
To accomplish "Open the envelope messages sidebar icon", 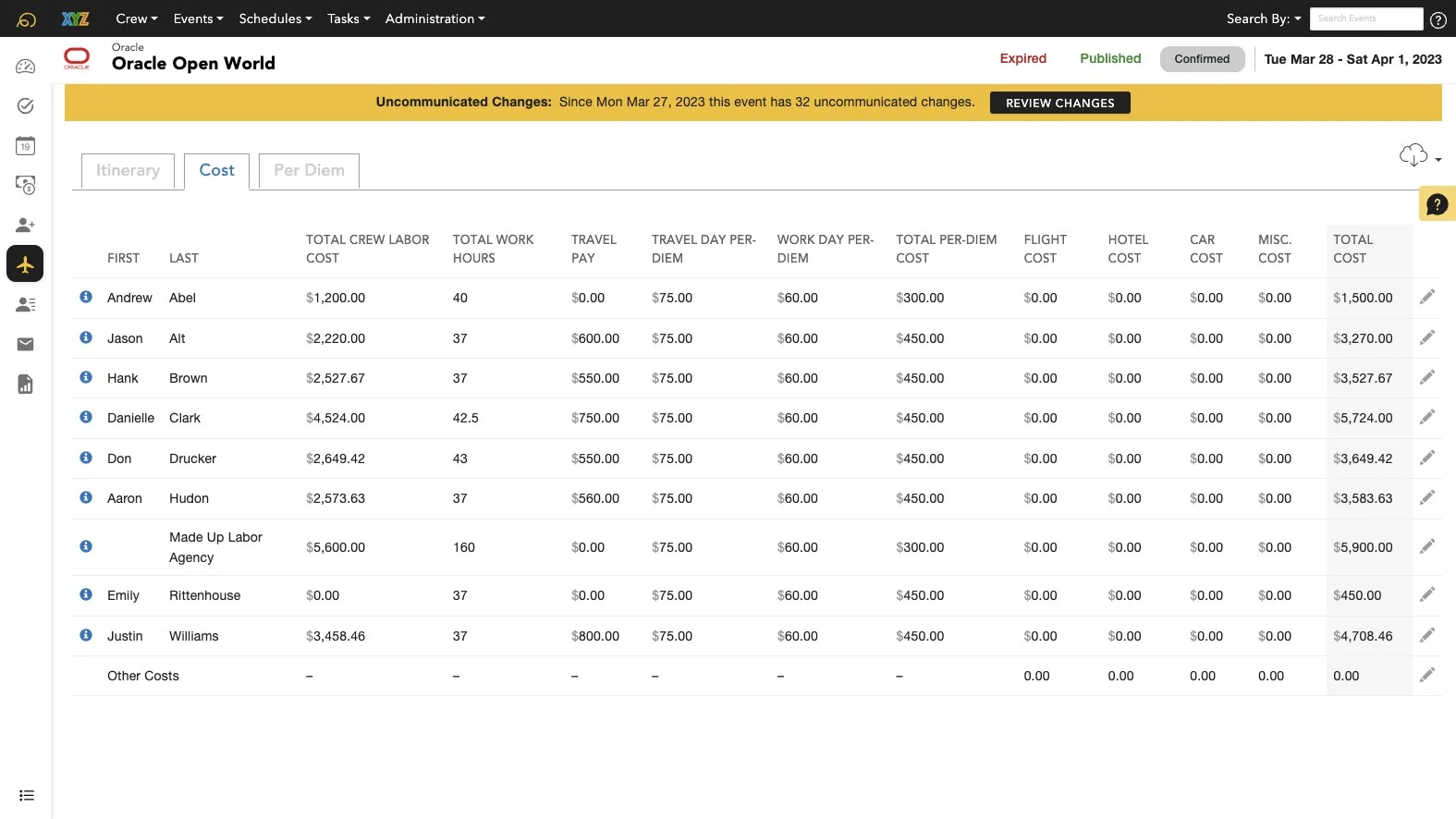I will (26, 344).
